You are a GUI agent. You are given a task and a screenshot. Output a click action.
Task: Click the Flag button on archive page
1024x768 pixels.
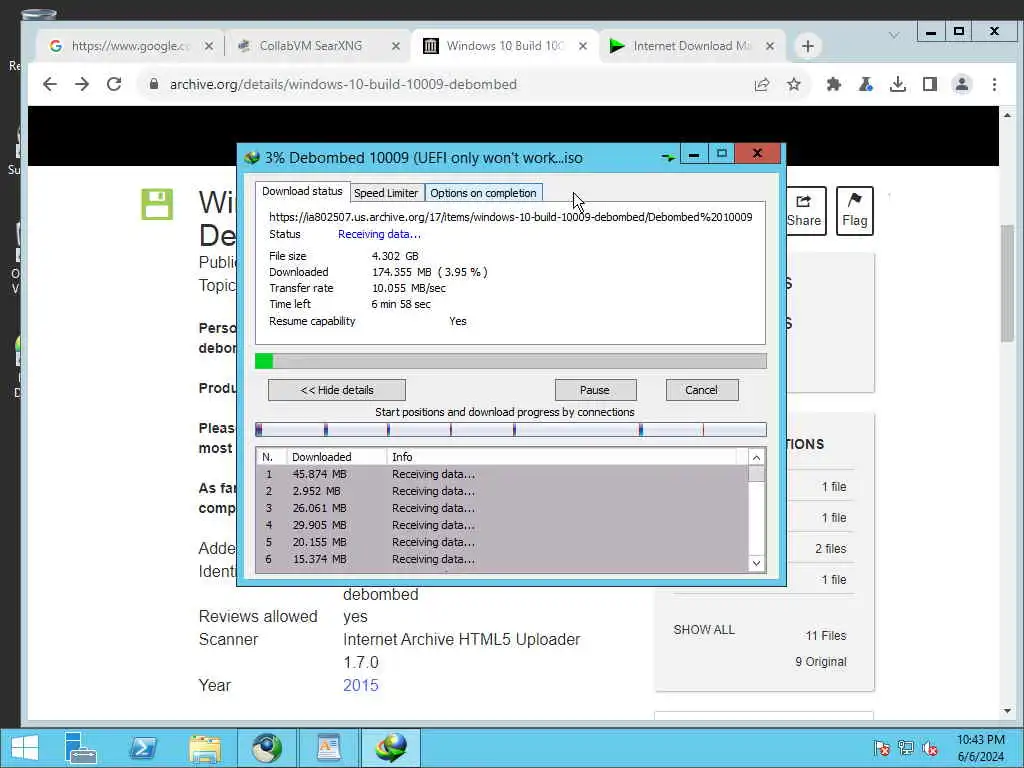click(855, 211)
